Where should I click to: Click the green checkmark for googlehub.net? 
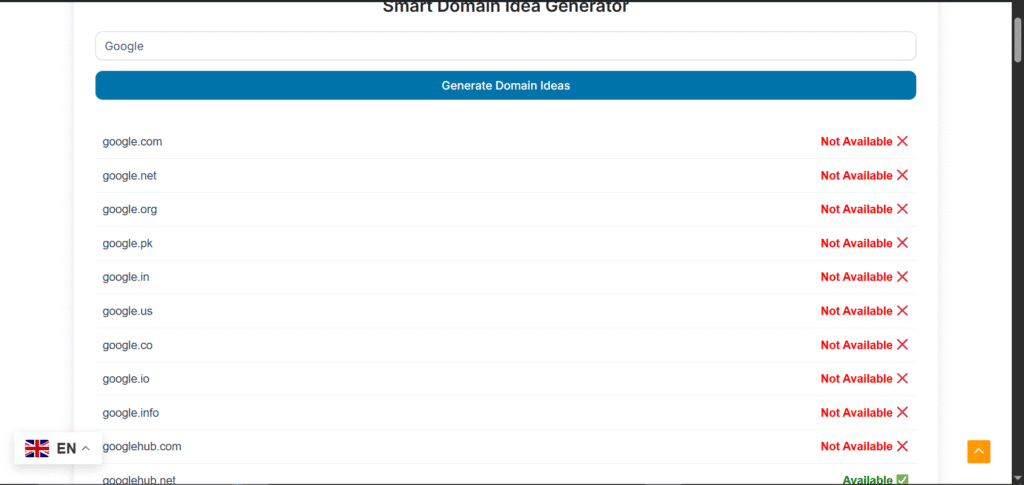[x=903, y=480]
